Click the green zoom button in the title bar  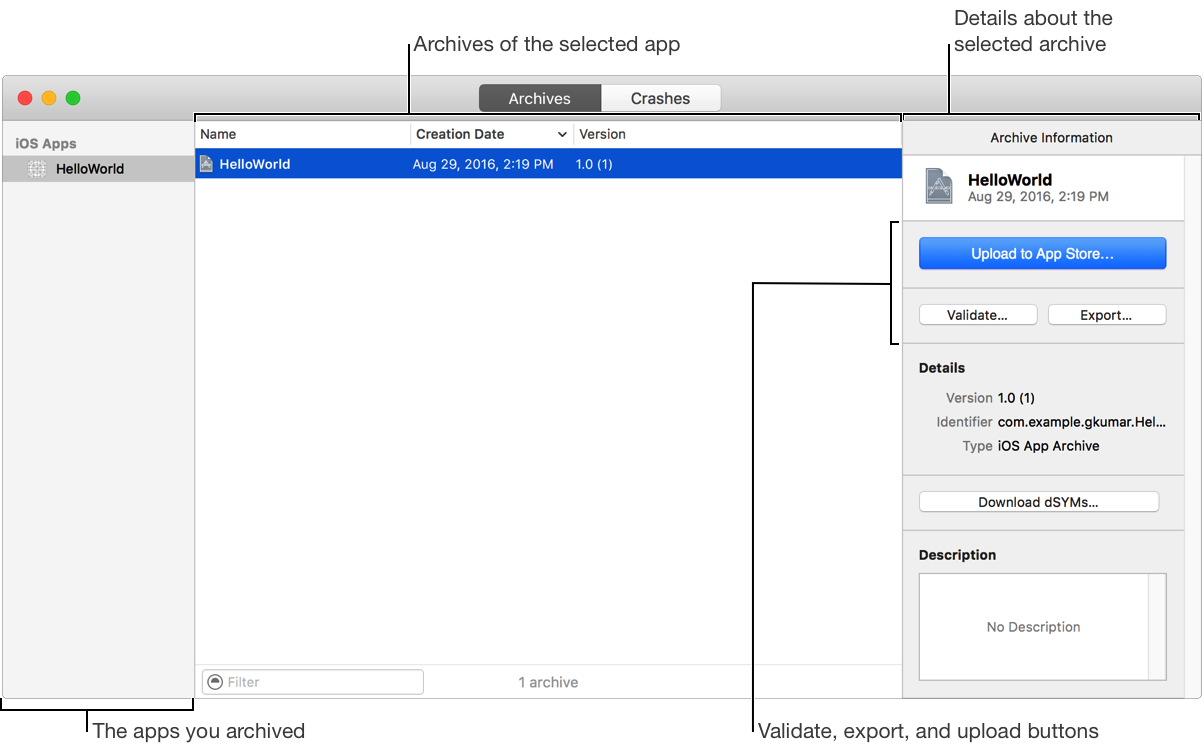coord(72,97)
